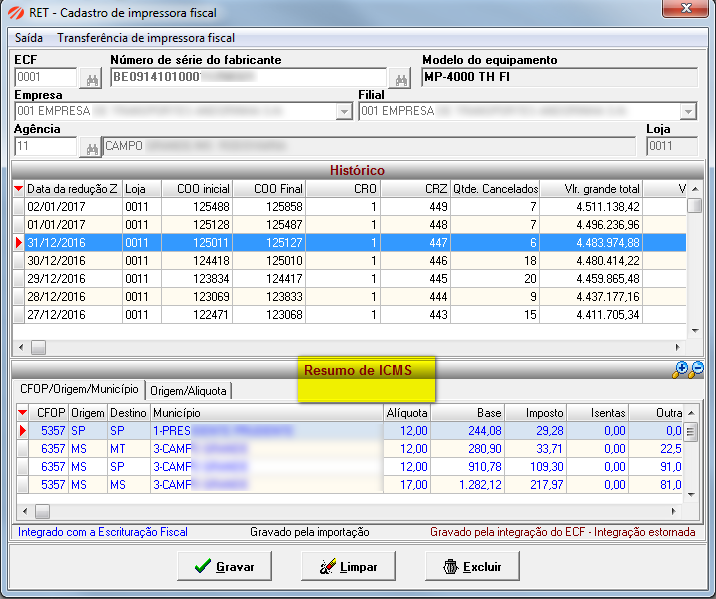The image size is (716, 599).
Task: Click Integrado com a Escrituração Fiscal legend
Action: pyautogui.click(x=103, y=532)
